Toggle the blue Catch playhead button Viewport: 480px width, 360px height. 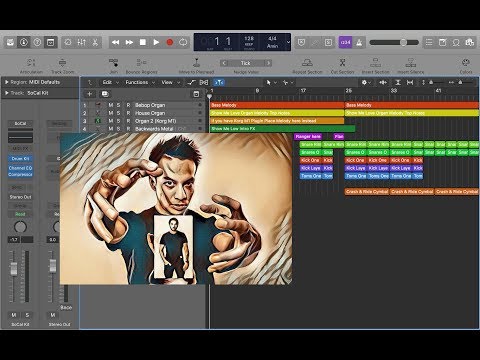[x=219, y=82]
